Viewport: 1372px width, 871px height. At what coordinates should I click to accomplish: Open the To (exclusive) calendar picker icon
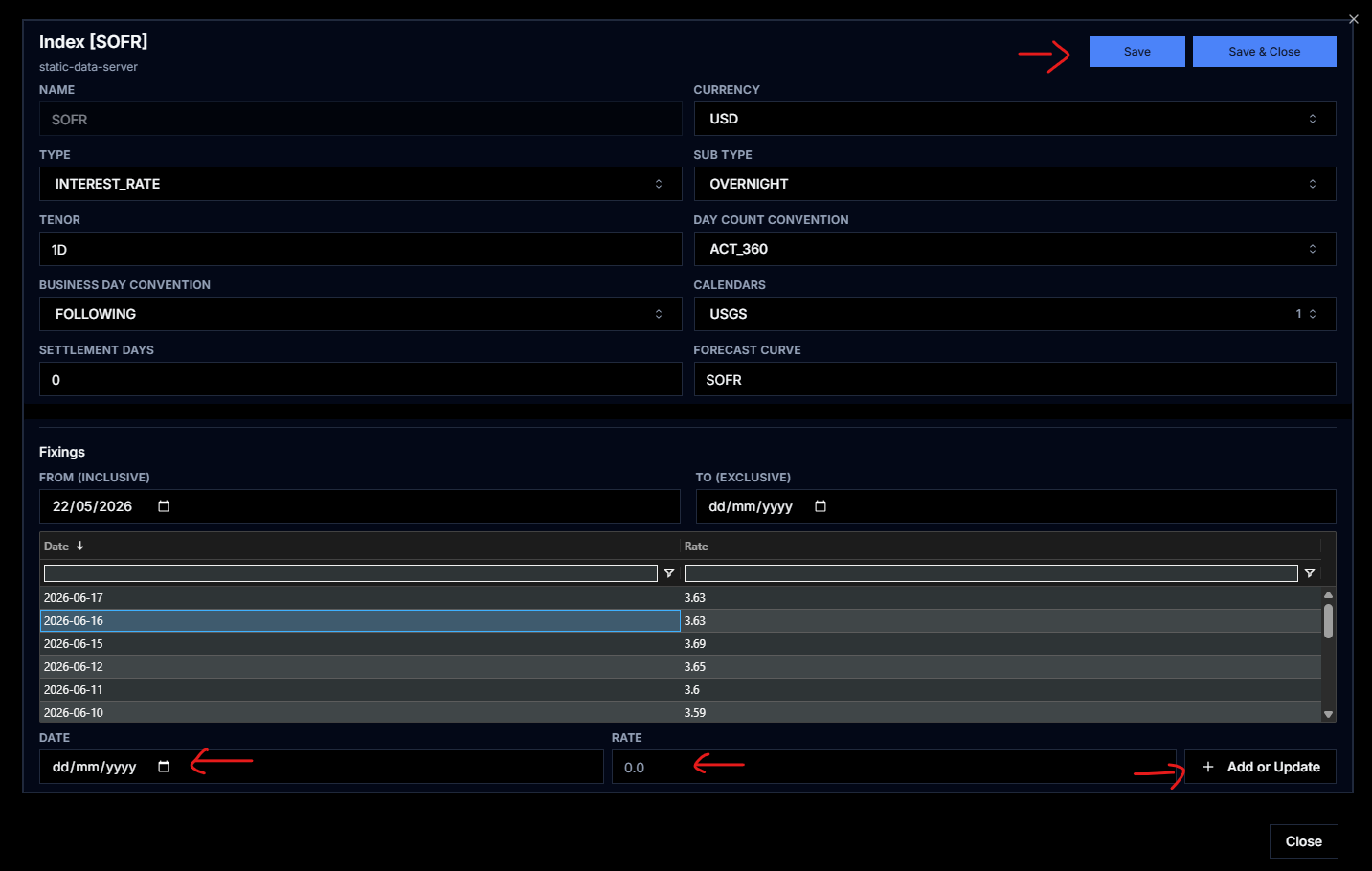[821, 506]
